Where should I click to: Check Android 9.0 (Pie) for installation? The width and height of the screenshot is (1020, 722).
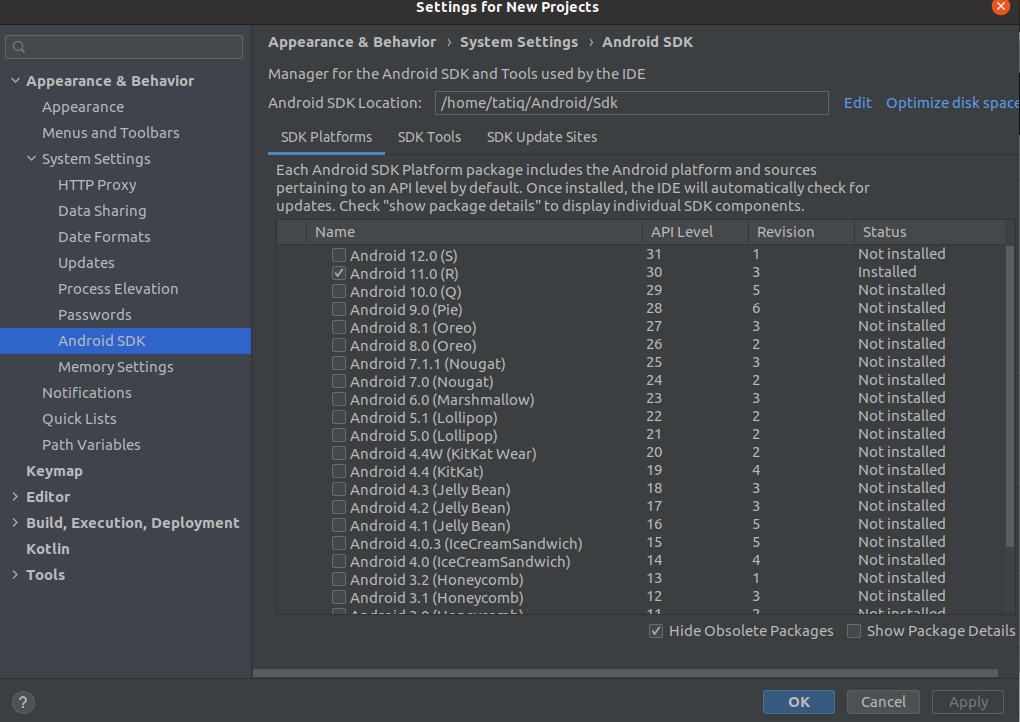tap(338, 308)
